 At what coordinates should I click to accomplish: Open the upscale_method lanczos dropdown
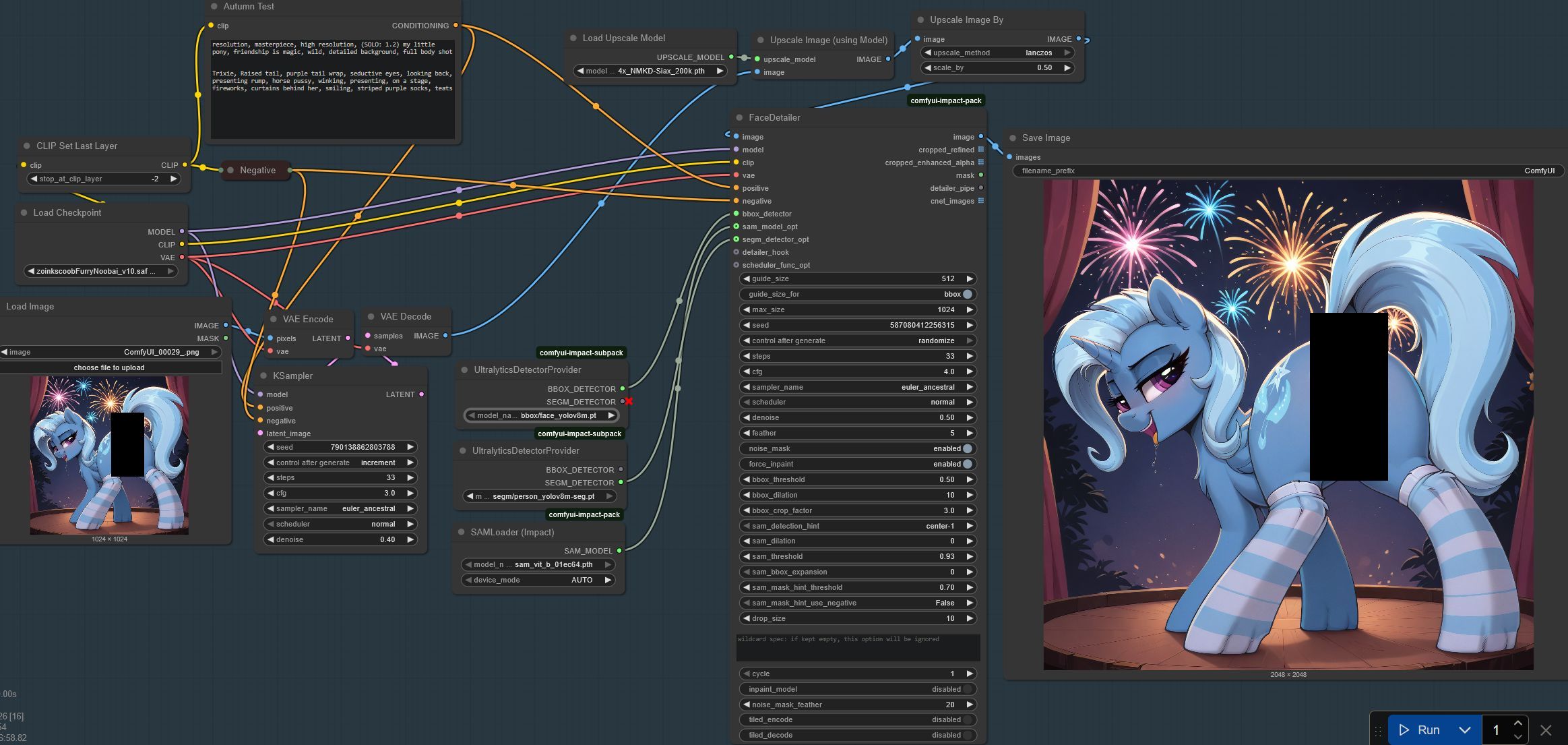(x=997, y=53)
